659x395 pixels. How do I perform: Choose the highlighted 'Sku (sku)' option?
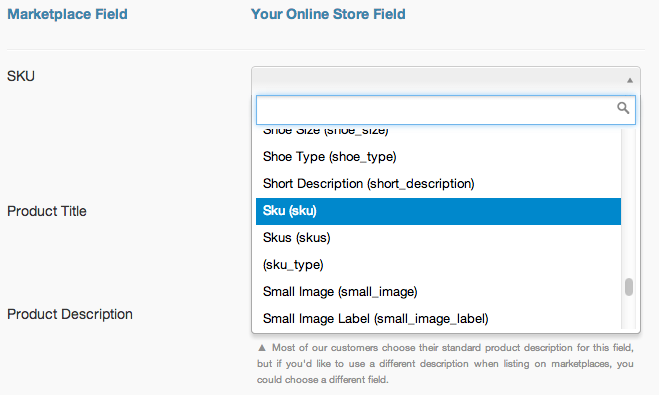pyautogui.click(x=438, y=211)
